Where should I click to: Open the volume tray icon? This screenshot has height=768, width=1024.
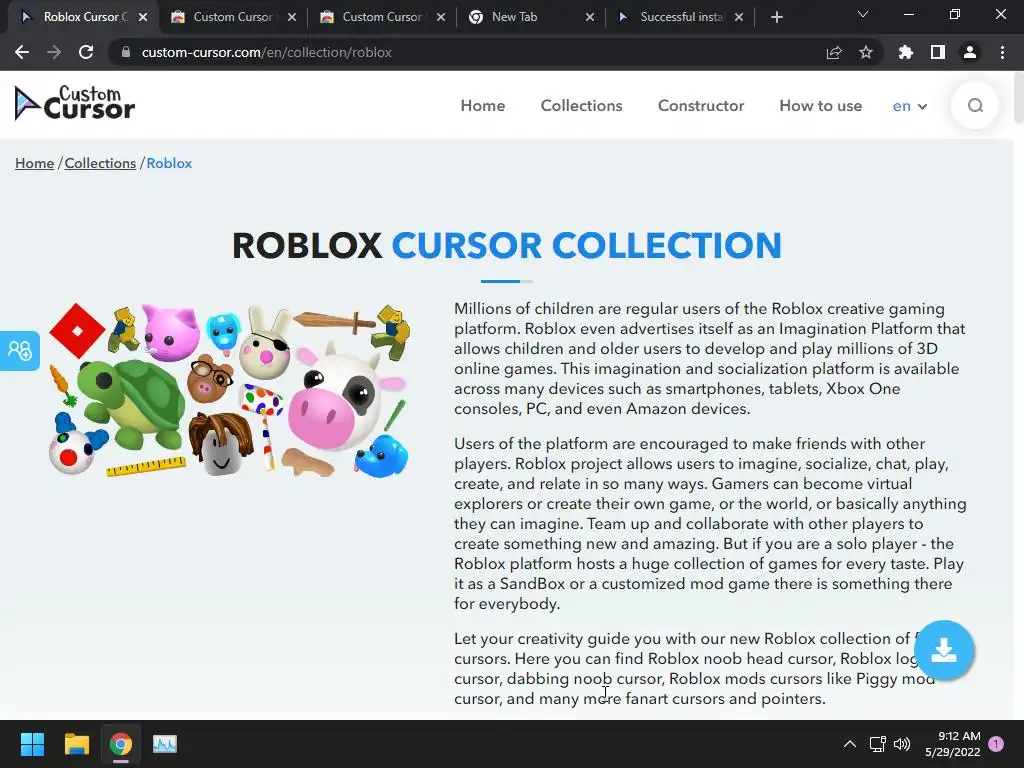pyautogui.click(x=902, y=744)
